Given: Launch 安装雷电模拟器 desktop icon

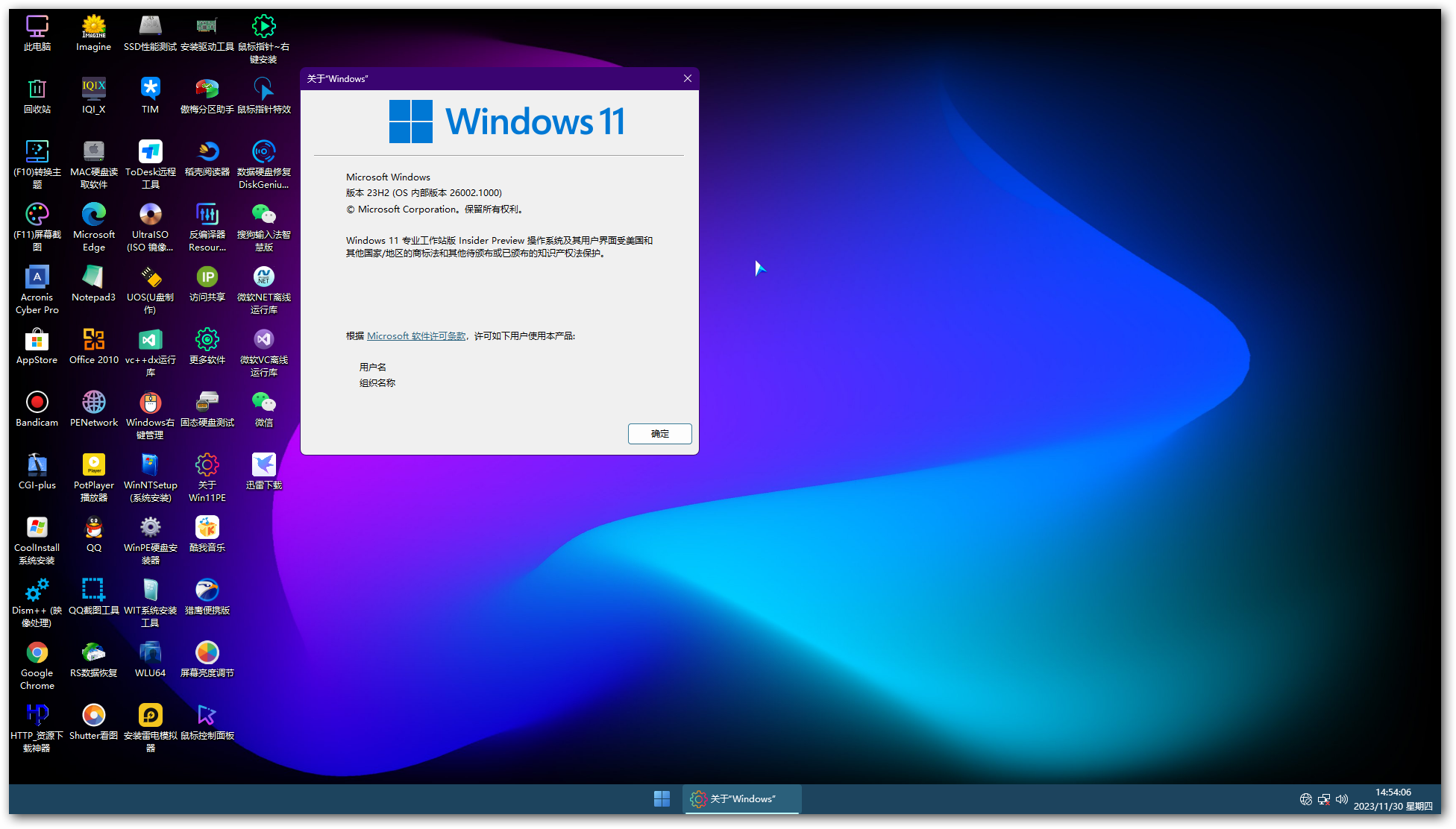Looking at the screenshot, I should click(151, 728).
